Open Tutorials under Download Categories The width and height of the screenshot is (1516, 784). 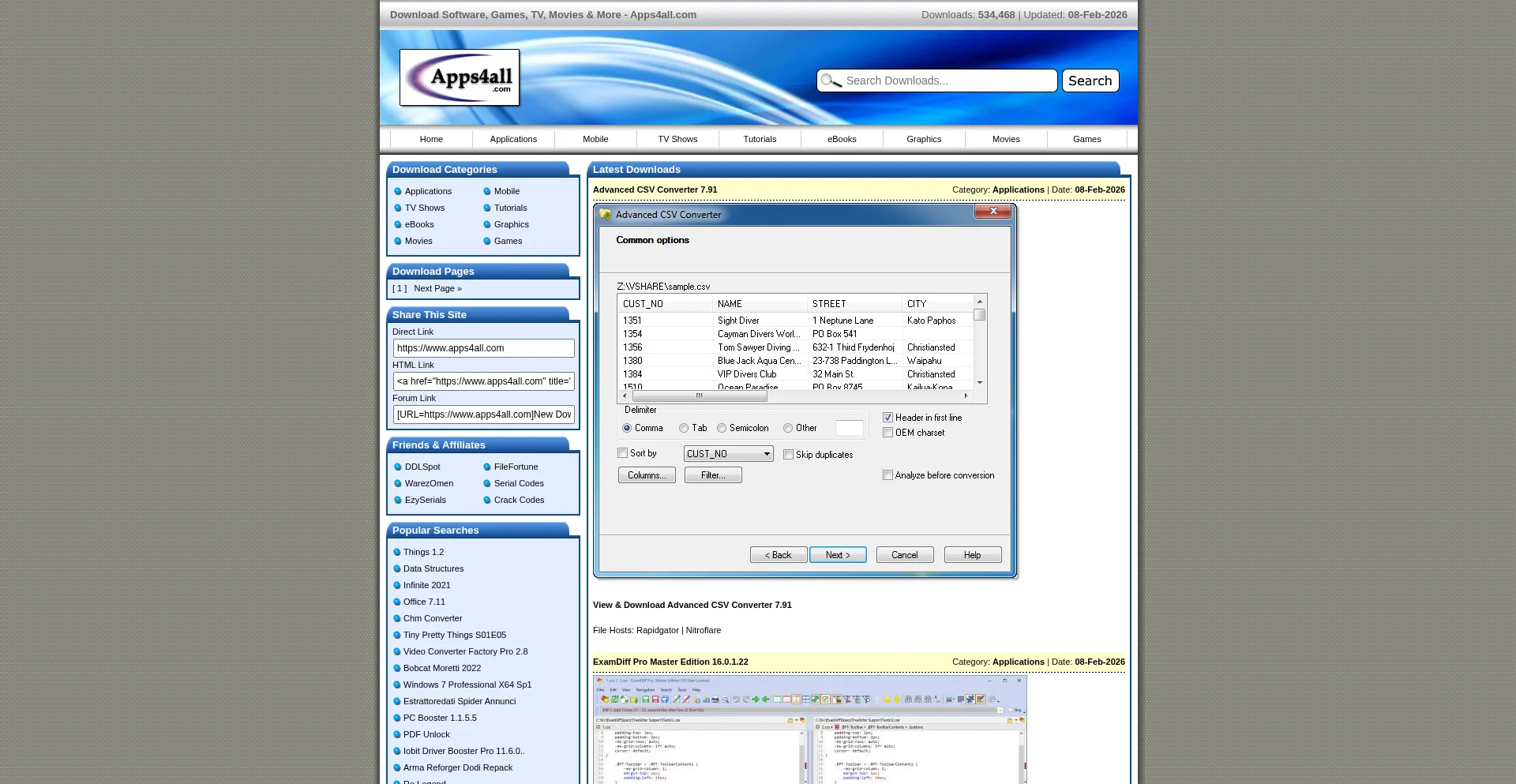[511, 208]
